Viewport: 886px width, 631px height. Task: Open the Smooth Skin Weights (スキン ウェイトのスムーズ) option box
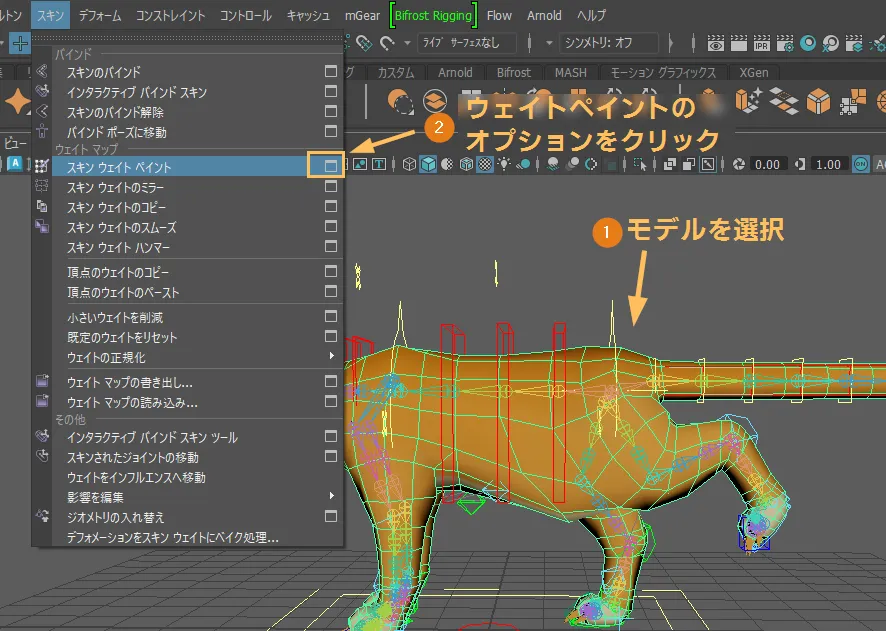(x=331, y=228)
